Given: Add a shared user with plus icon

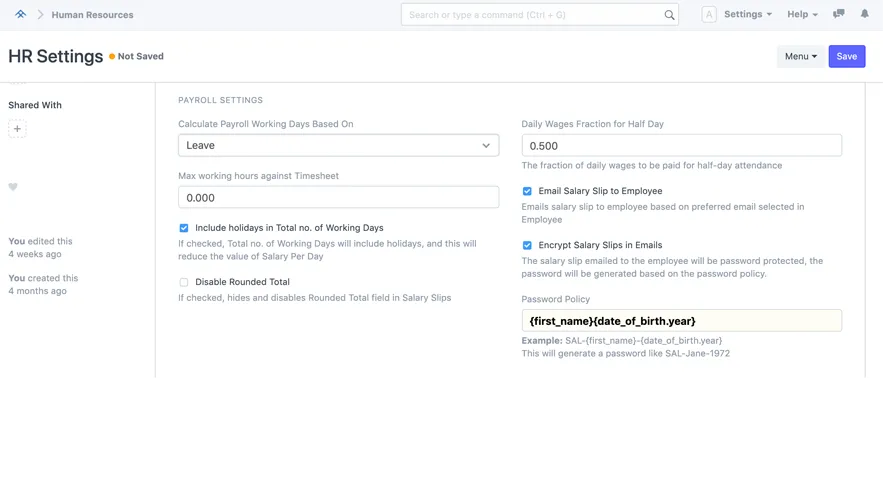Looking at the screenshot, I should point(17,129).
